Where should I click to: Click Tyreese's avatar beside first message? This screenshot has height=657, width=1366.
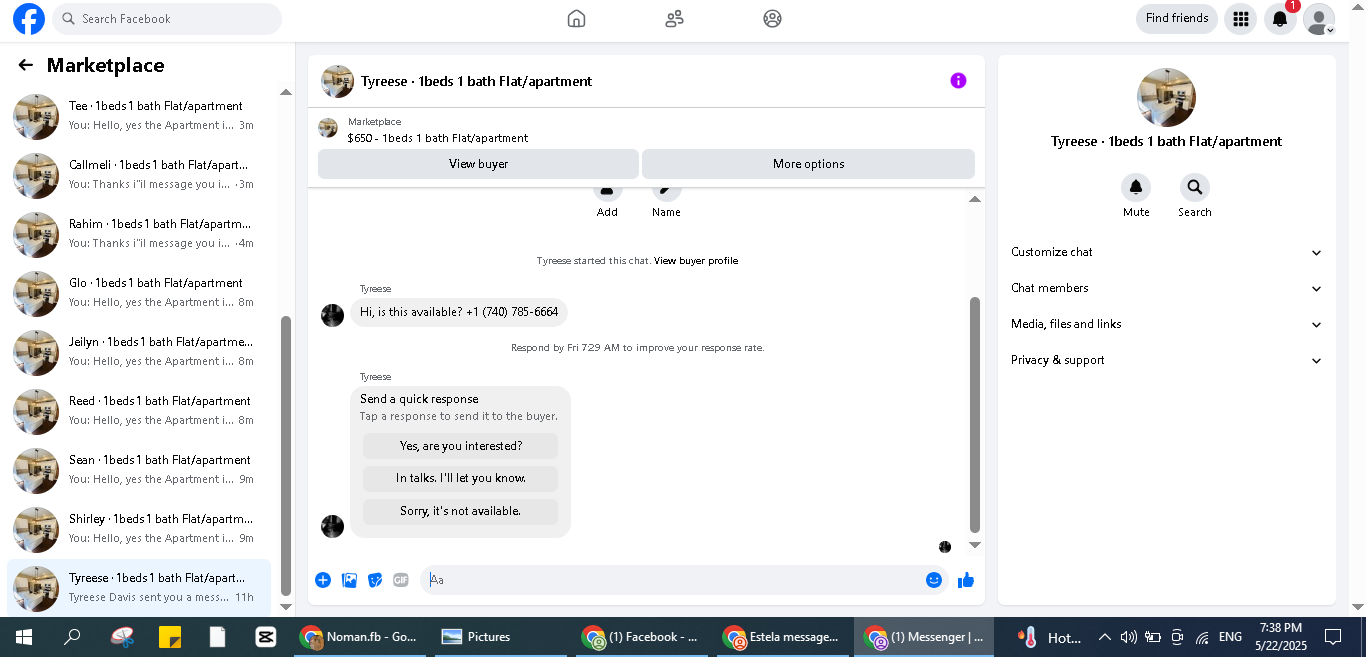[332, 315]
